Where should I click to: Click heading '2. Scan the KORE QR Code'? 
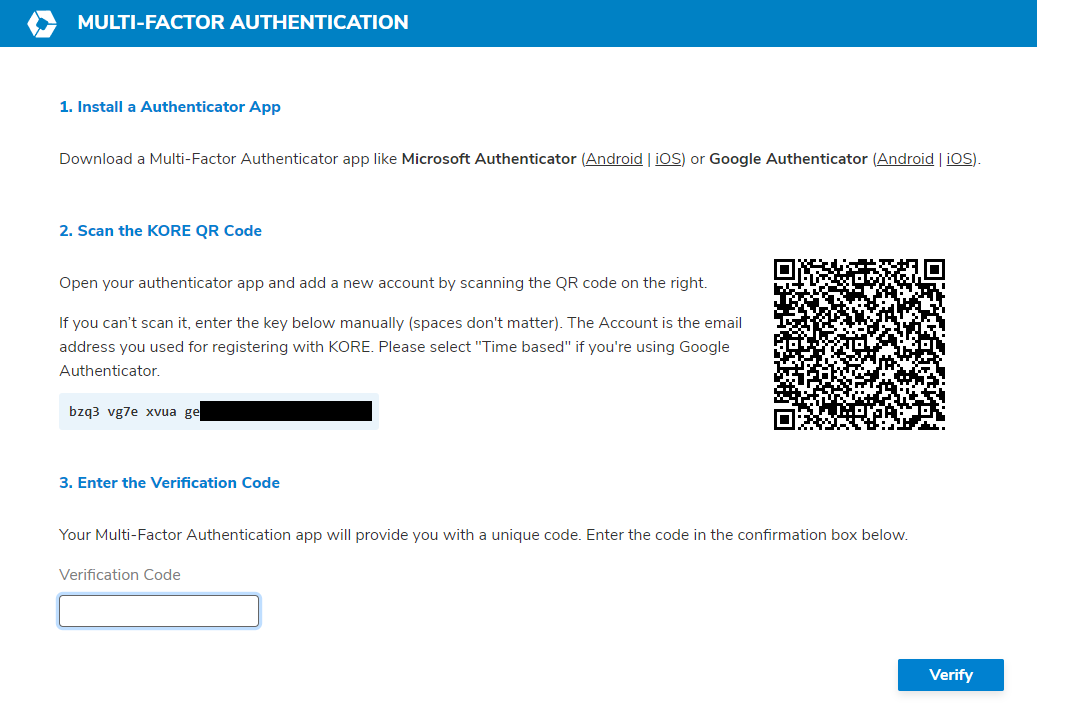160,230
